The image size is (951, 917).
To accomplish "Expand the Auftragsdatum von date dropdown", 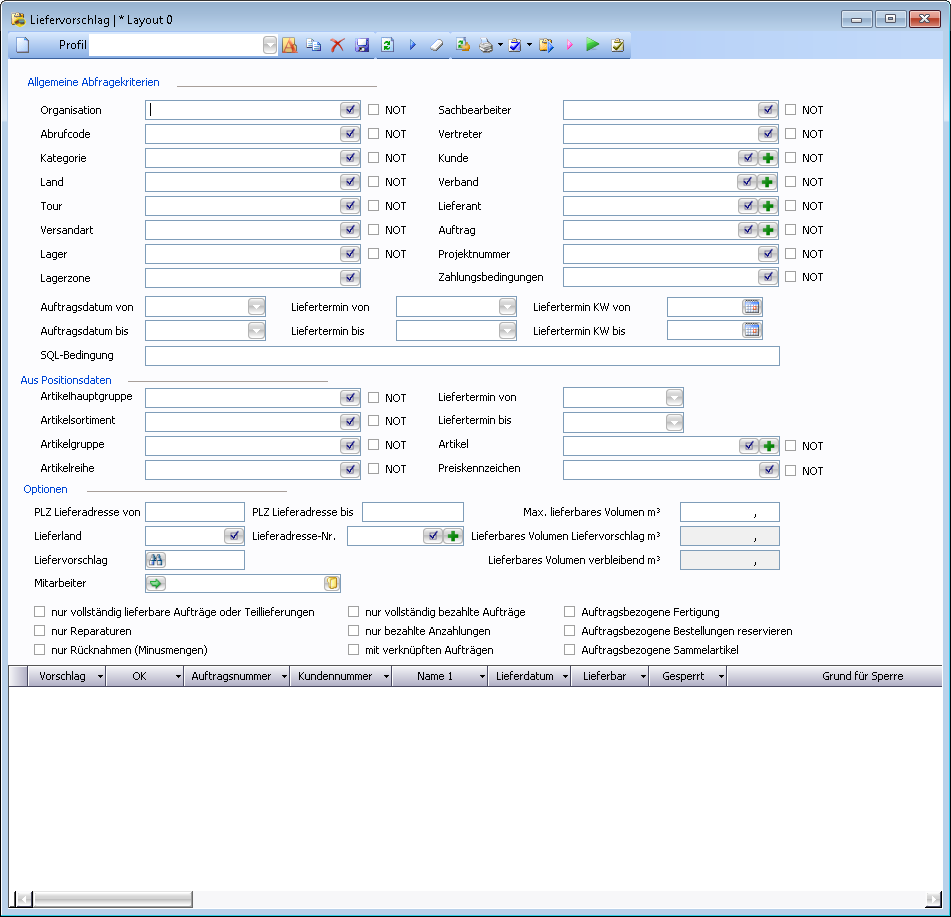I will point(256,307).
